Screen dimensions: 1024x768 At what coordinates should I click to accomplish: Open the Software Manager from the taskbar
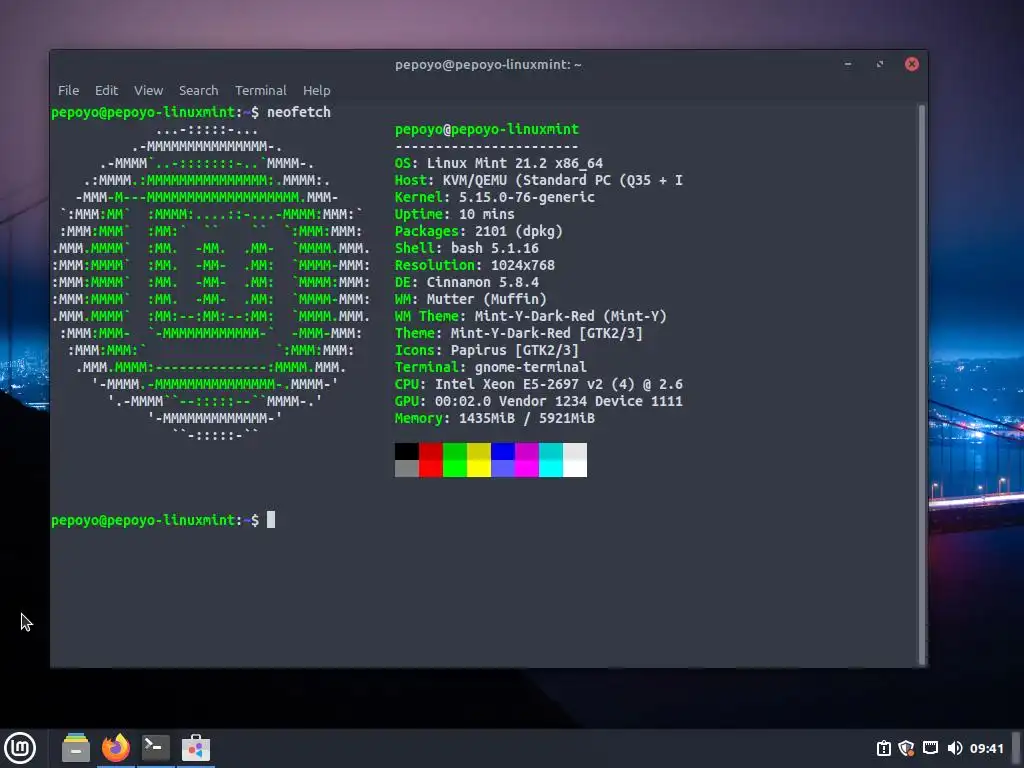pos(195,748)
